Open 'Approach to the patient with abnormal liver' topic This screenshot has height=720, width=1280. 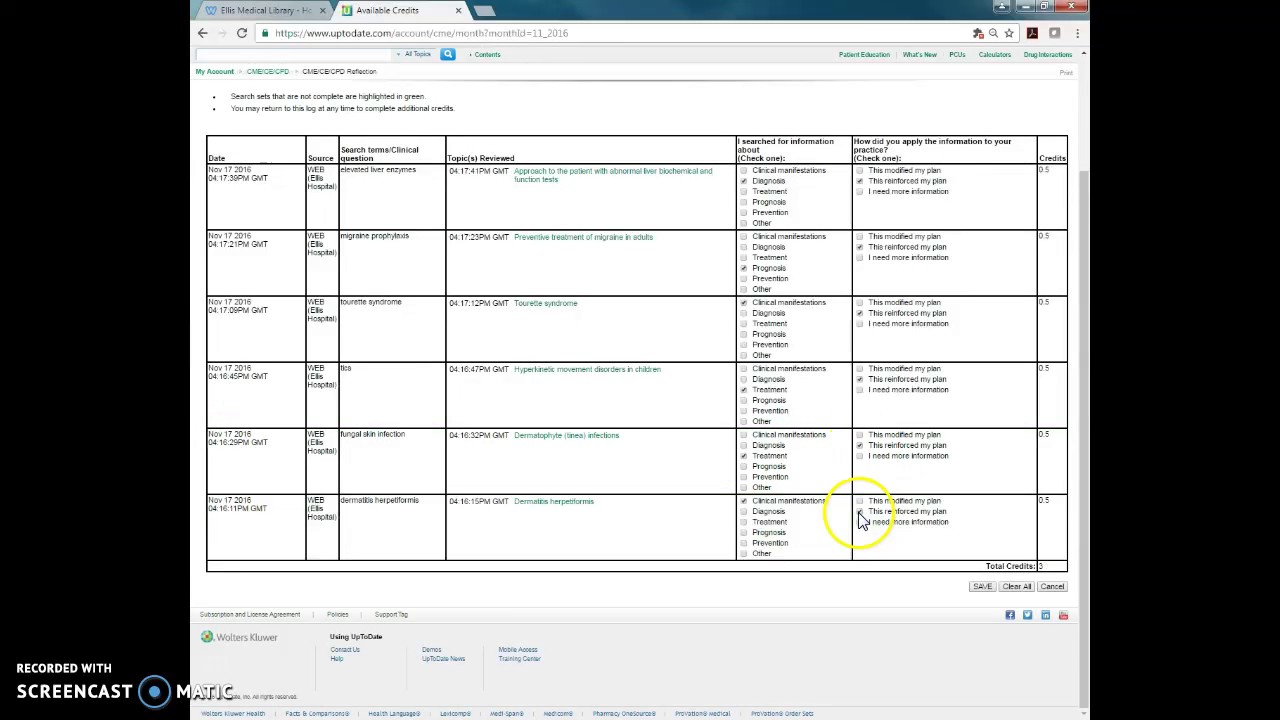[x=613, y=175]
